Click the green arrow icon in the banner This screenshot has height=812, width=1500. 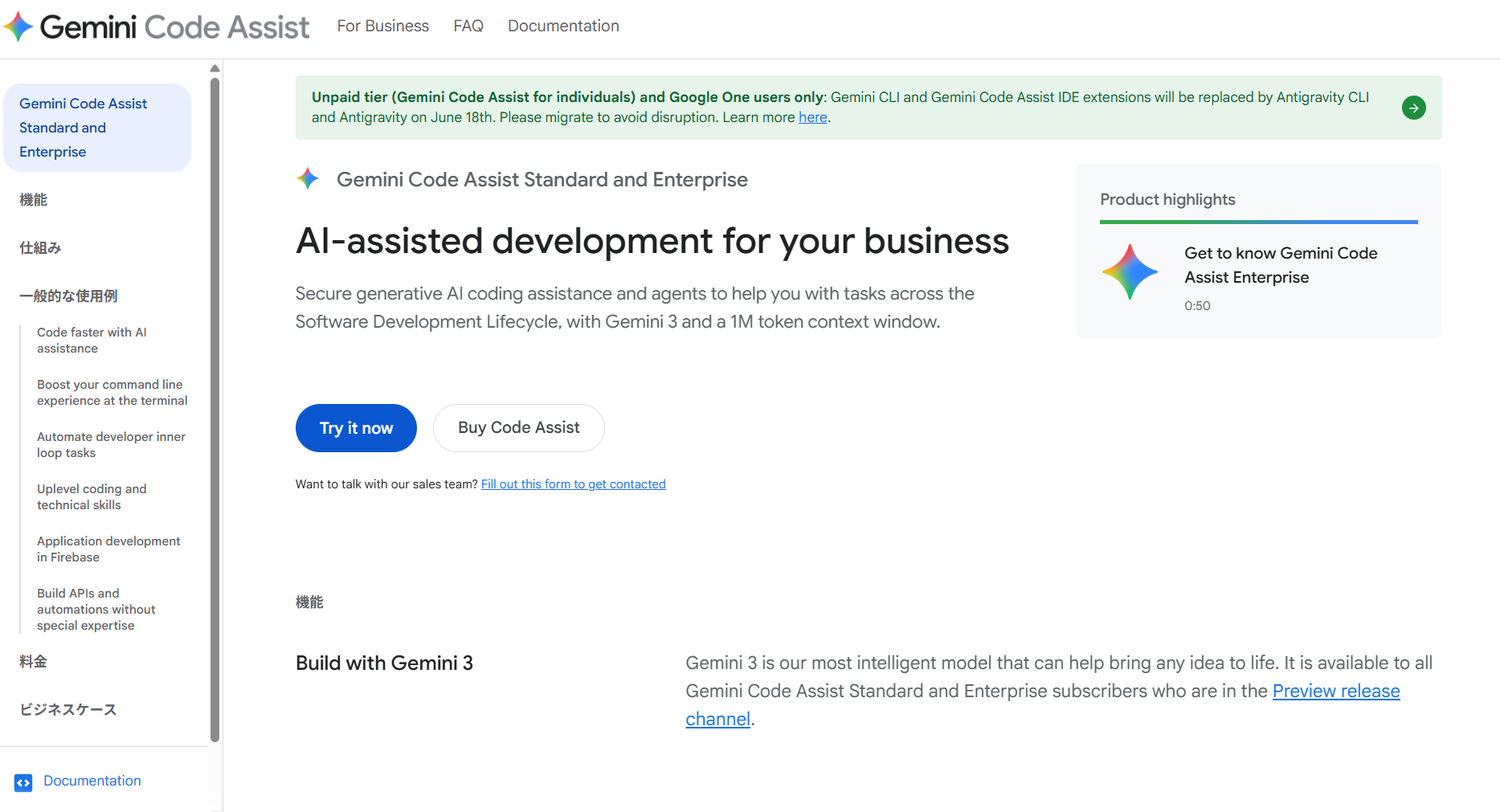click(x=1413, y=108)
